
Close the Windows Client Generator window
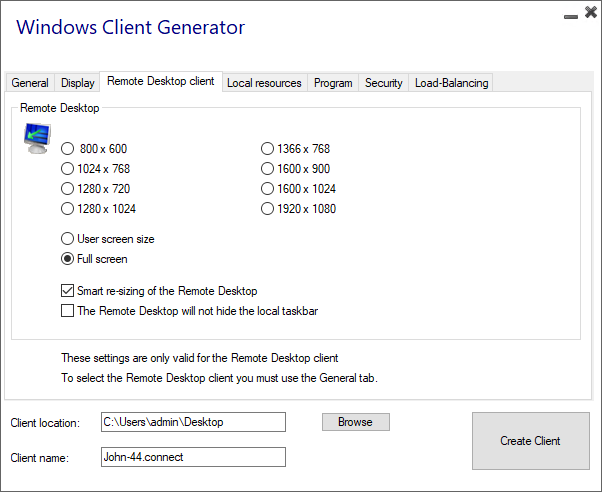click(x=589, y=13)
